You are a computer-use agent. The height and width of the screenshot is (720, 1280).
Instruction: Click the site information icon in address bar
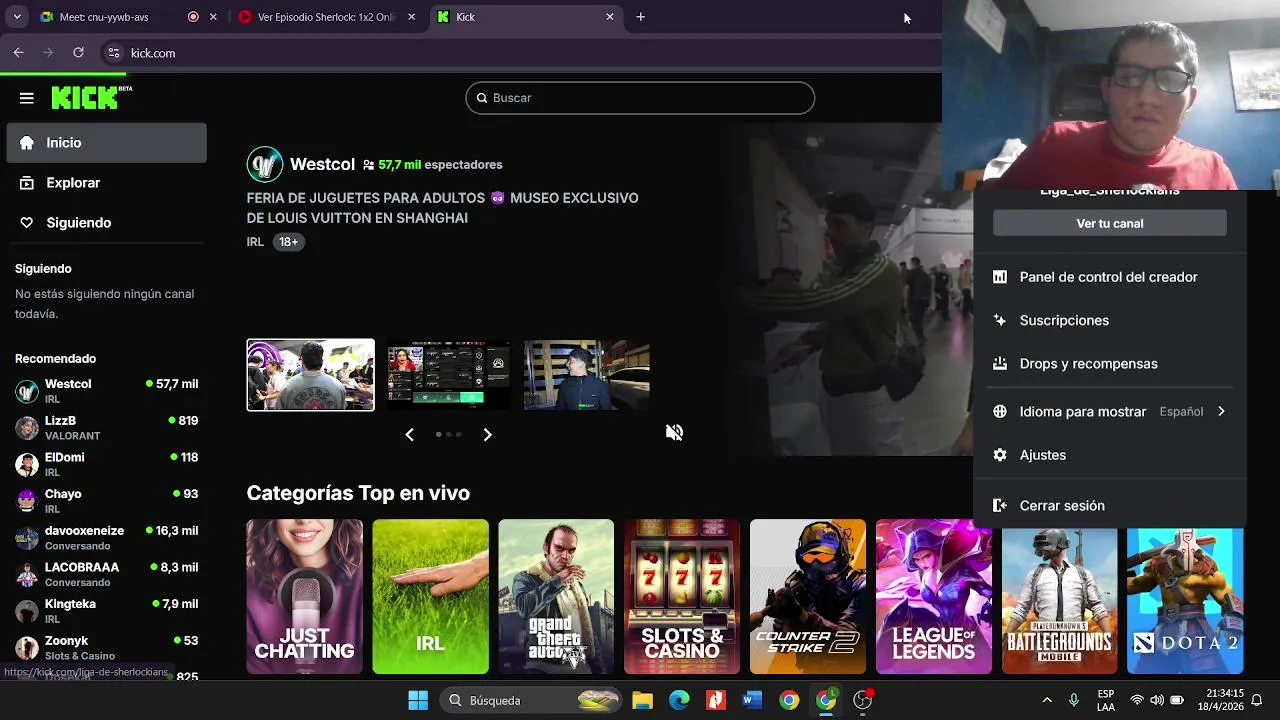(114, 53)
